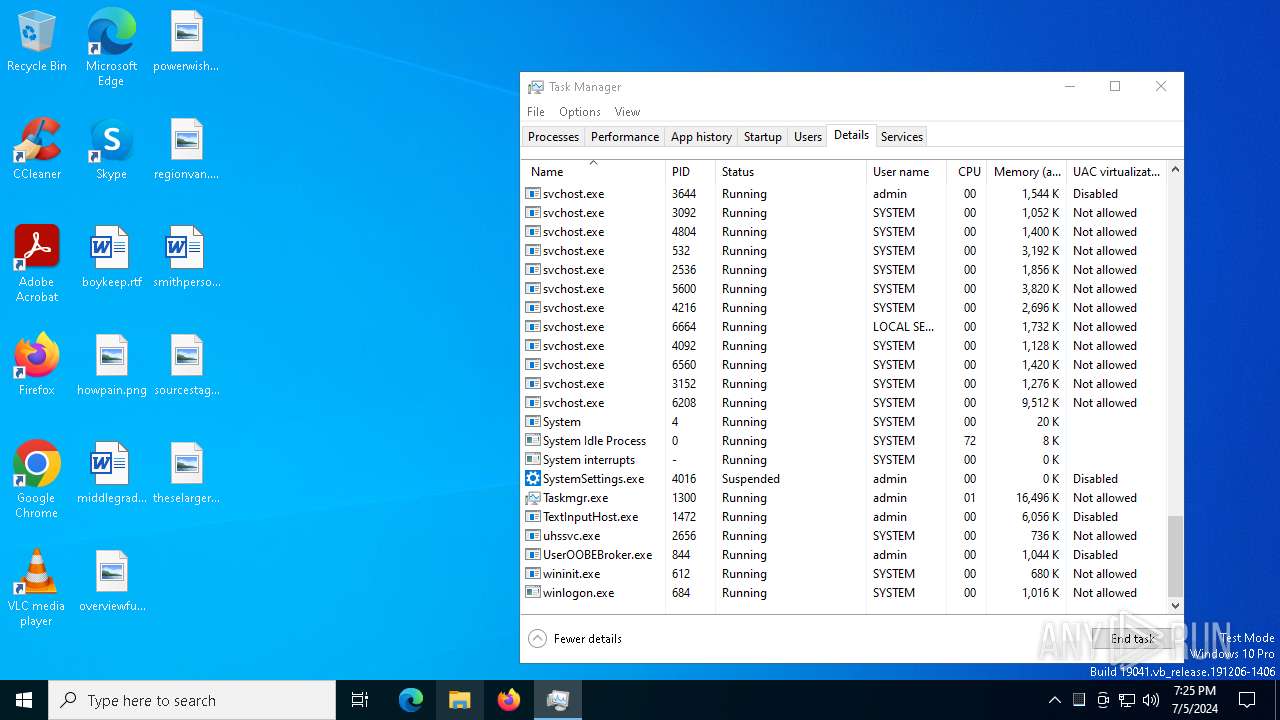This screenshot has width=1280, height=720.
Task: Launch Firefox from the desktop
Action: [37, 366]
